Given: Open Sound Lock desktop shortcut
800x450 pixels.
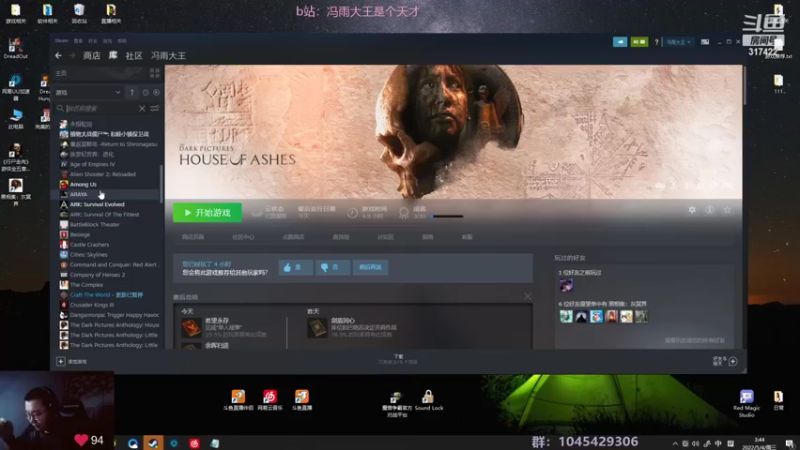Looking at the screenshot, I should 428,401.
